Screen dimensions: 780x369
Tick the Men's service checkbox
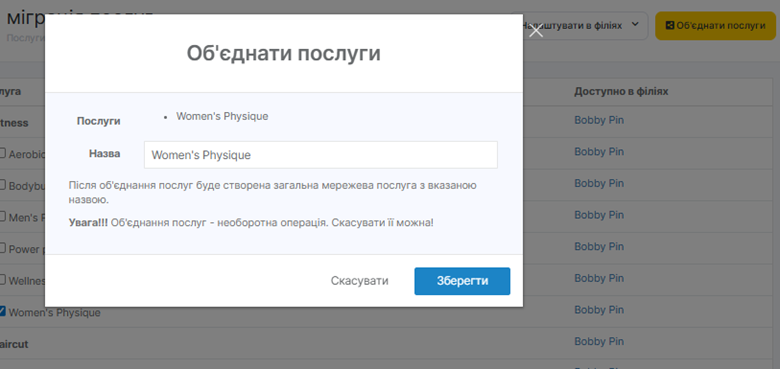pos(2,217)
